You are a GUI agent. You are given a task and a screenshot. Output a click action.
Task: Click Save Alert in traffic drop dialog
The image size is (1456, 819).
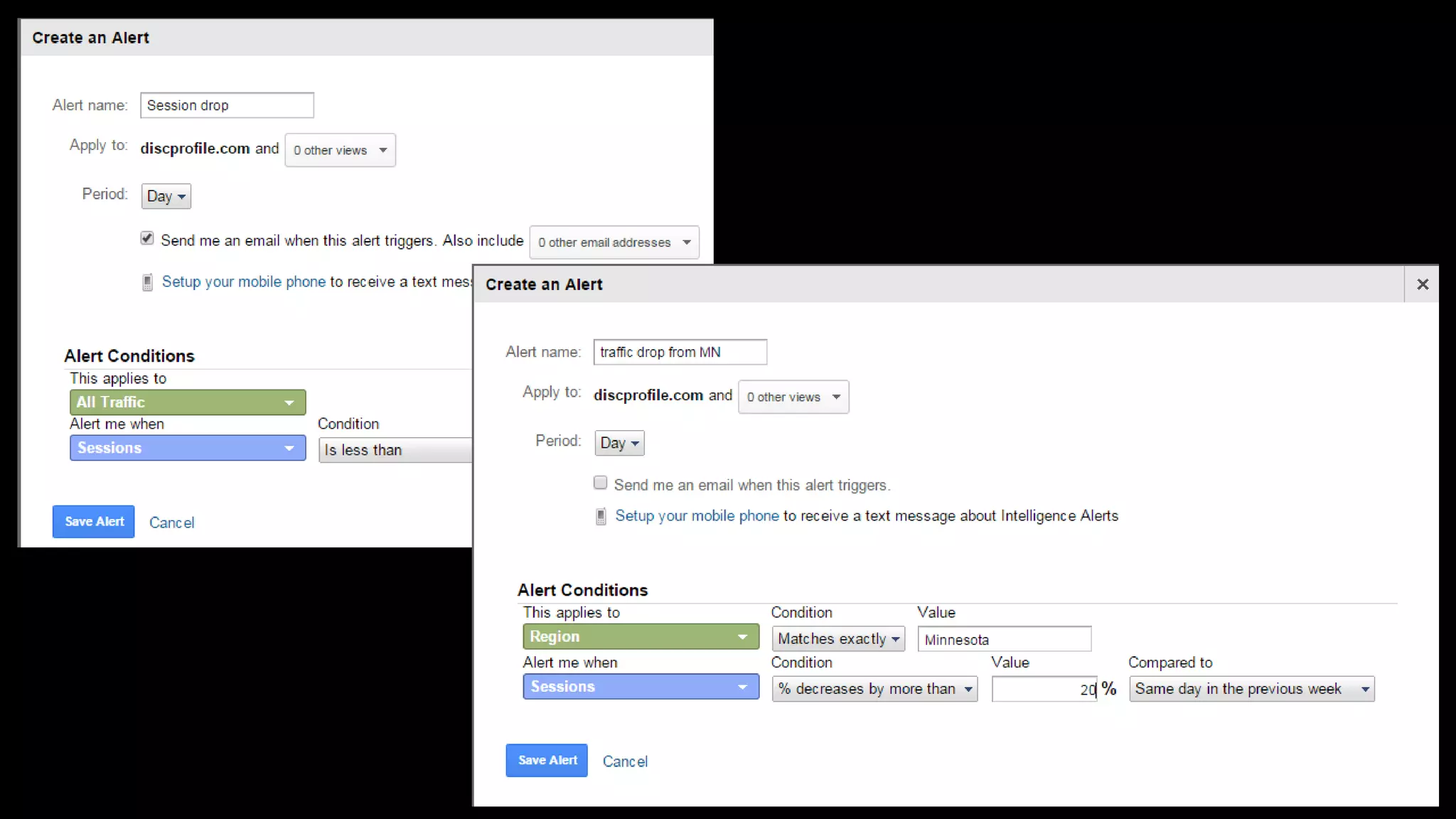tap(547, 760)
